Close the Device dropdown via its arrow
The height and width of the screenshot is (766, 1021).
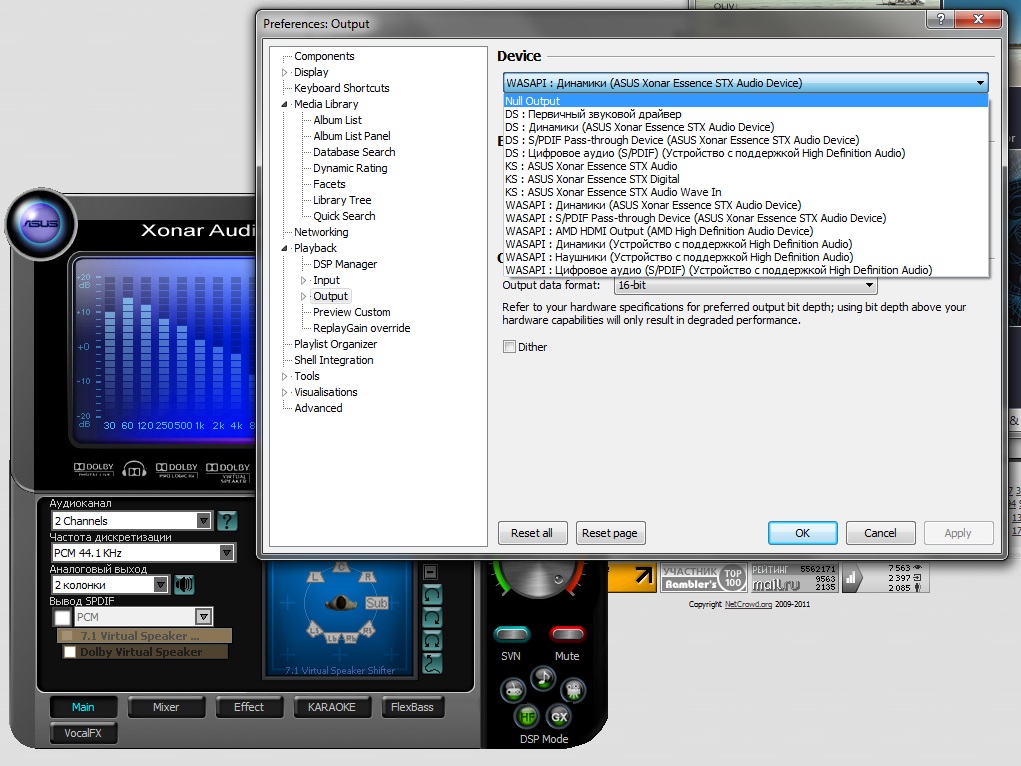click(x=980, y=83)
